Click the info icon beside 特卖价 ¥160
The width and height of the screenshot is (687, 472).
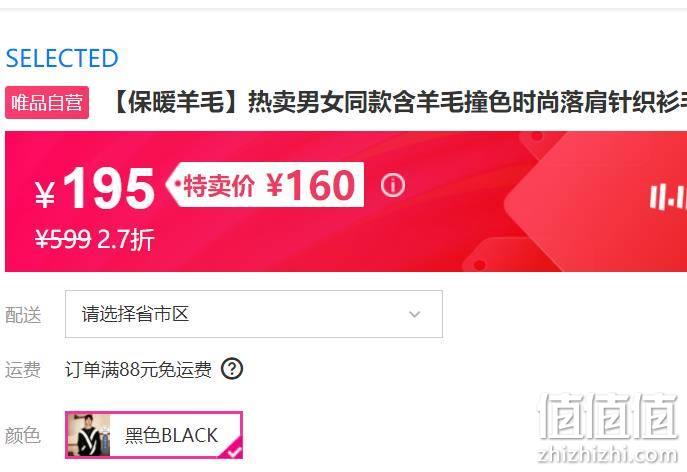click(x=393, y=185)
